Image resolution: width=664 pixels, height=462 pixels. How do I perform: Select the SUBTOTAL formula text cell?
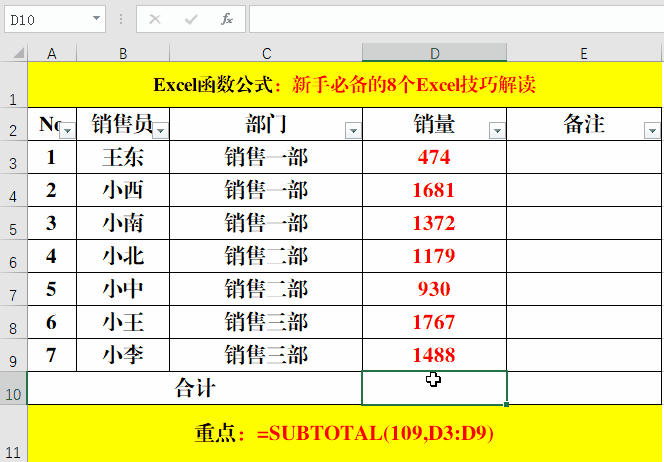pyautogui.click(x=345, y=434)
